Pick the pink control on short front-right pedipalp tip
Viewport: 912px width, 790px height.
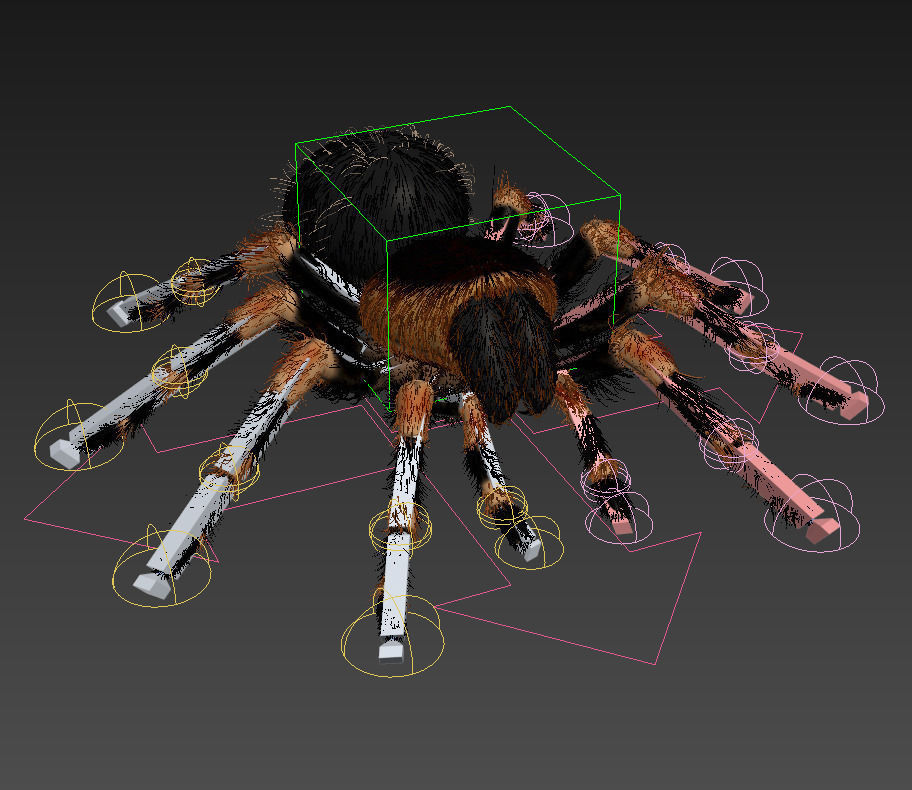pos(618,519)
